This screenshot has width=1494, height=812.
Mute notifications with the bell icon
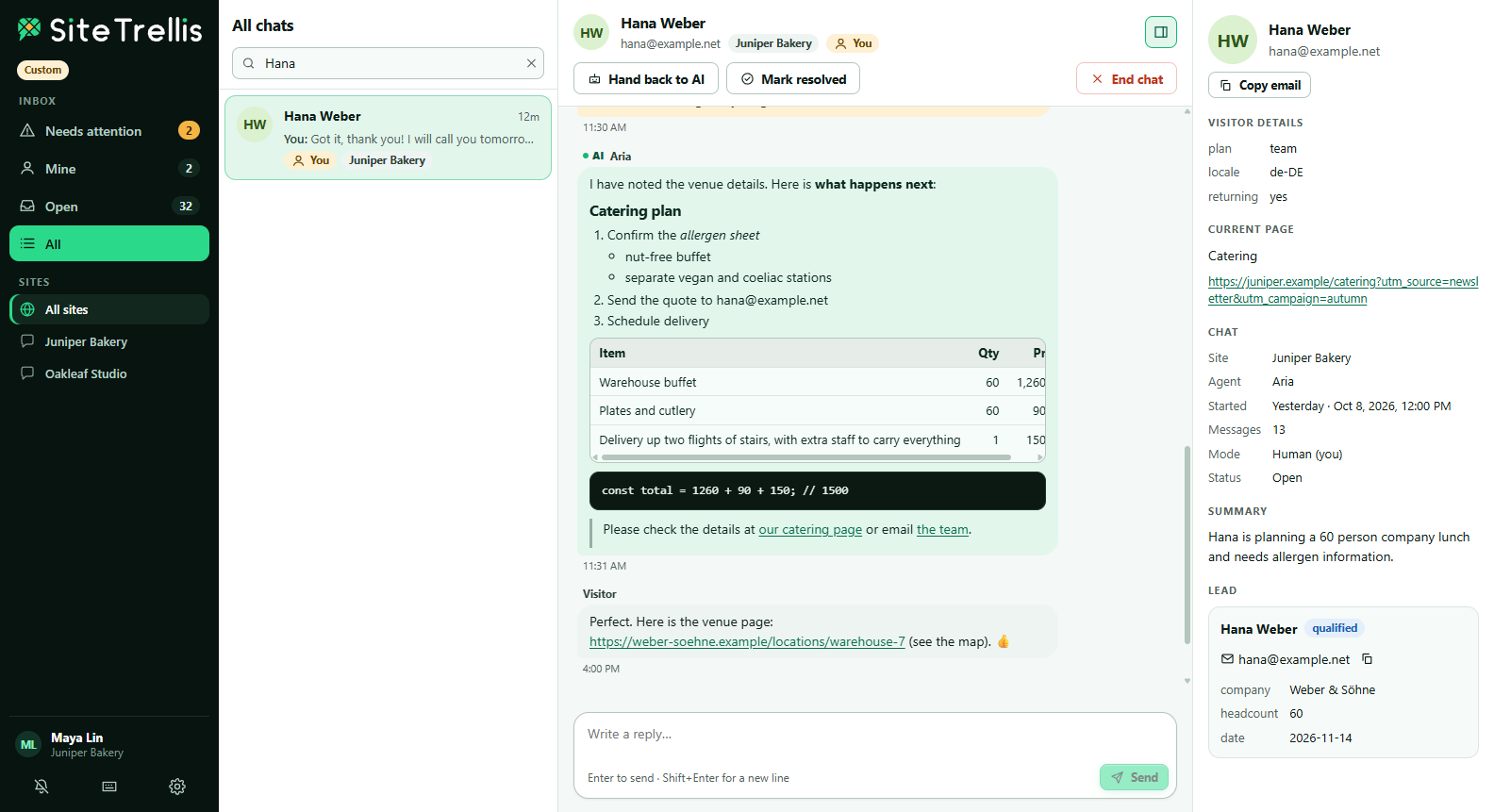click(41, 787)
